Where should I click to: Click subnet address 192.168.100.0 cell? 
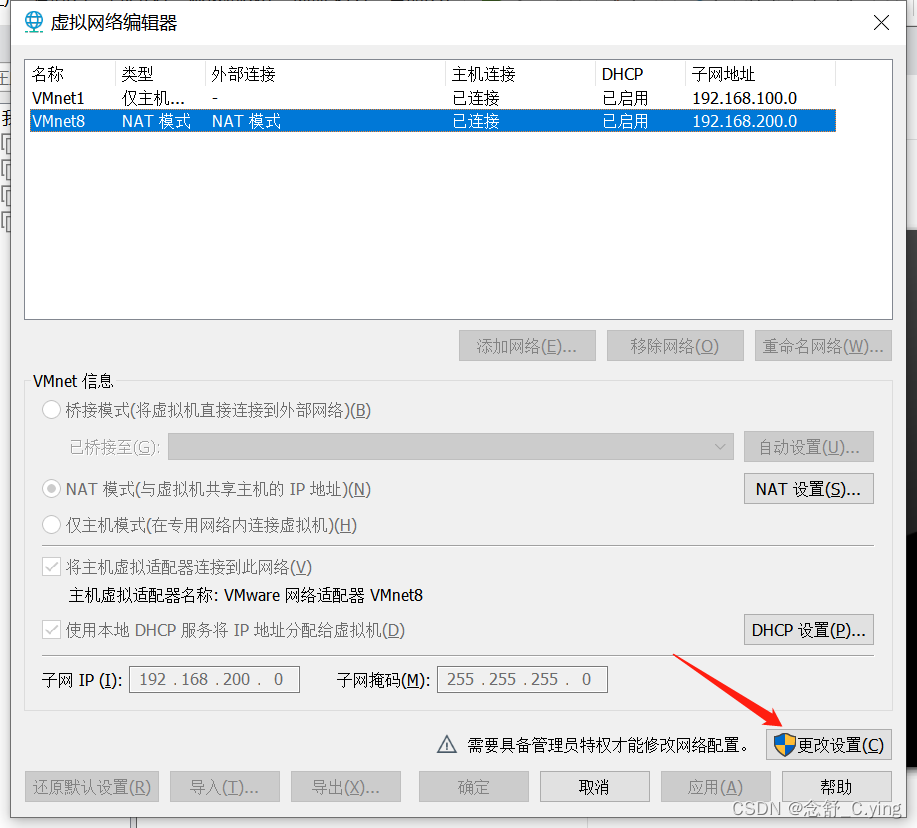click(x=744, y=98)
